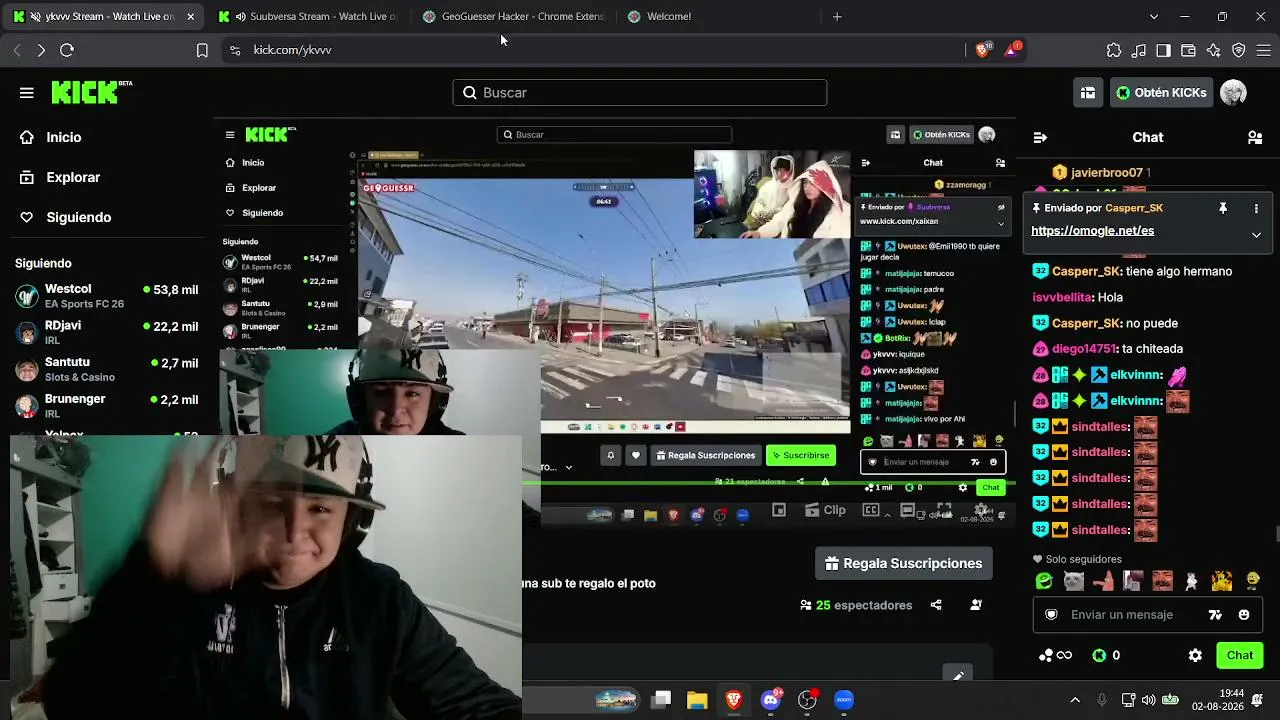Show hidden system tray icons

coord(1075,700)
